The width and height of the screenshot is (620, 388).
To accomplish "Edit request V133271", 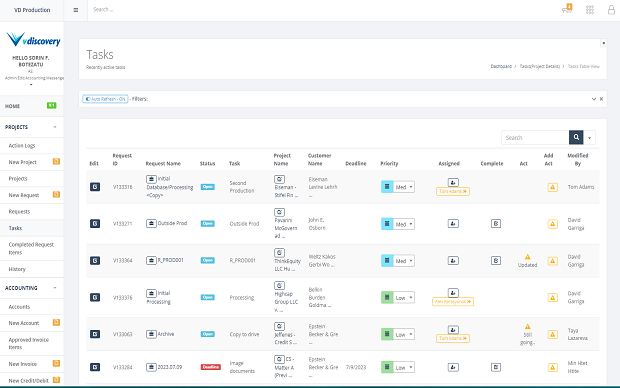I will pos(95,223).
